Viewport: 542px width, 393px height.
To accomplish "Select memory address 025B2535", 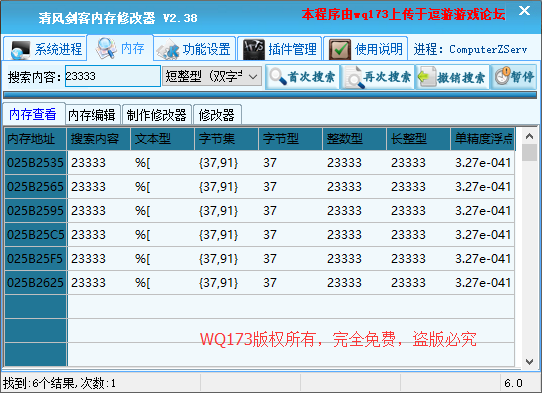I will (x=36, y=162).
